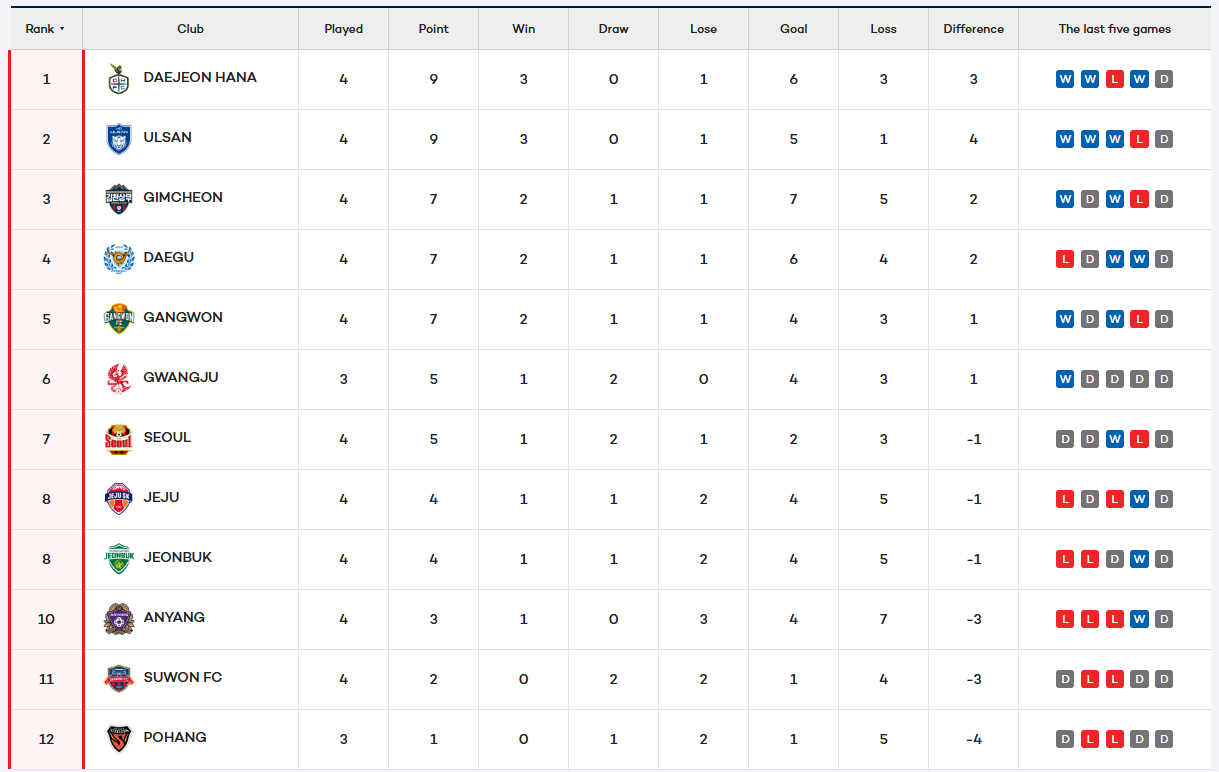Open the SUWON FC club link
The height and width of the screenshot is (772, 1219).
182,677
